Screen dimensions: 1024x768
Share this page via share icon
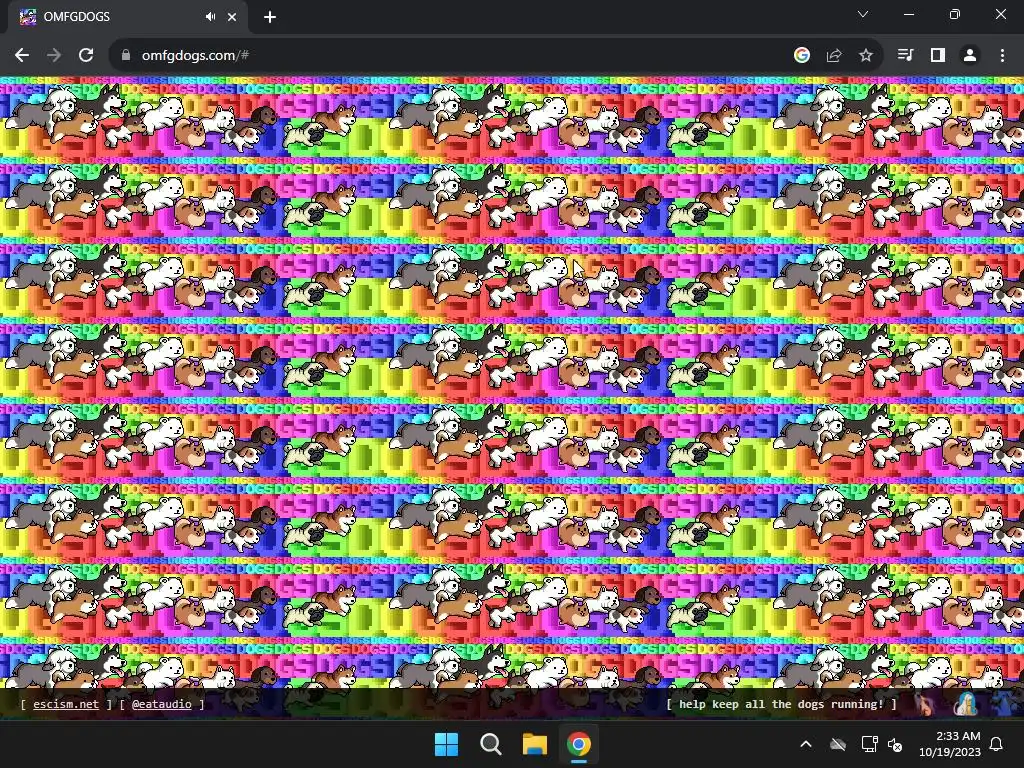[834, 56]
